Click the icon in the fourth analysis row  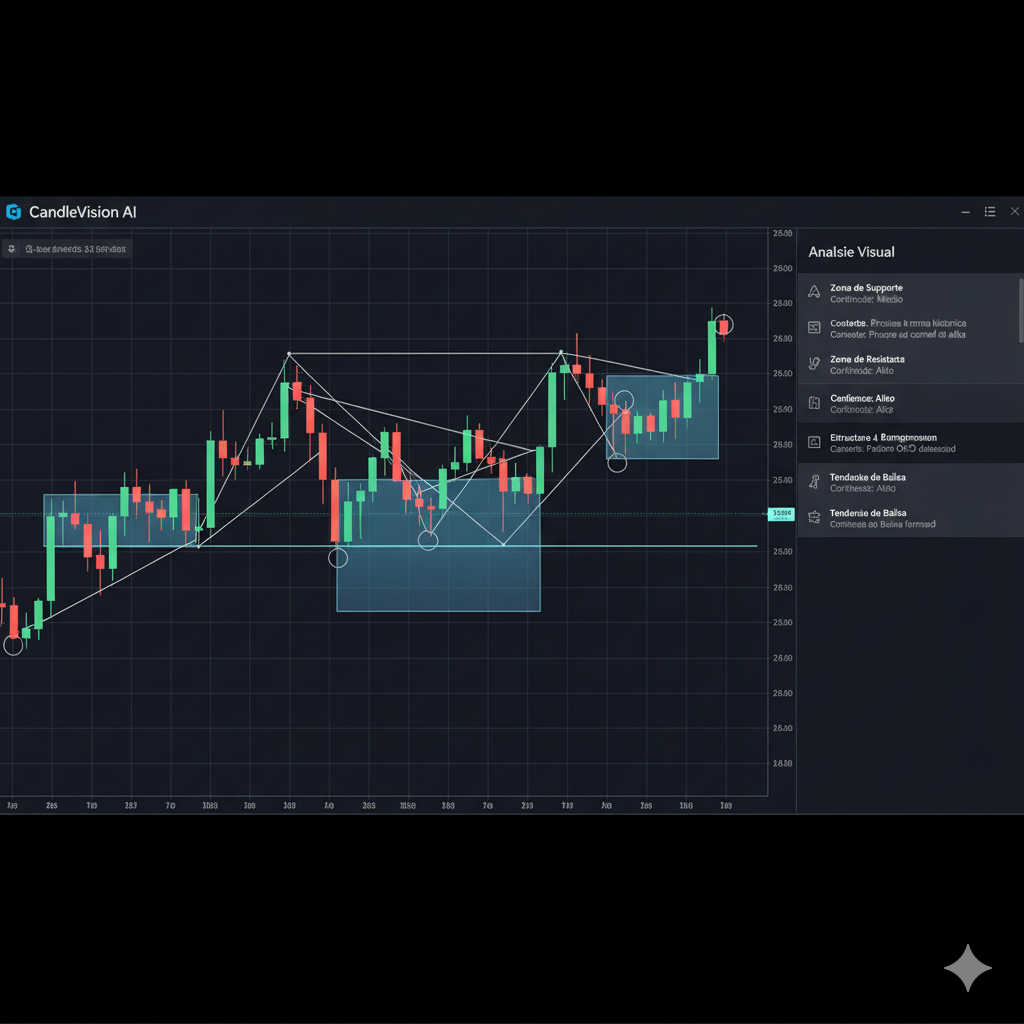[813, 404]
